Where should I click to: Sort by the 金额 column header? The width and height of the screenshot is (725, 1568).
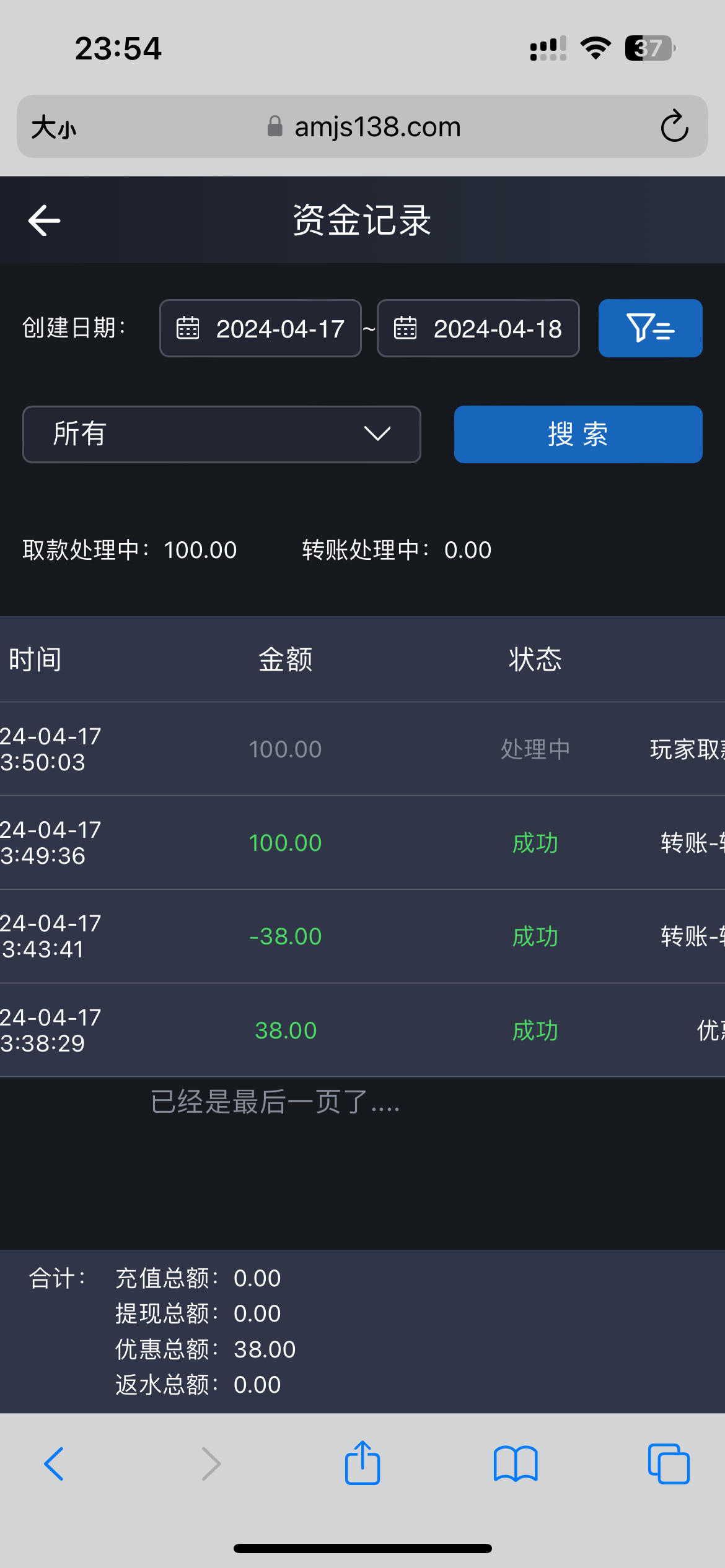click(x=285, y=660)
